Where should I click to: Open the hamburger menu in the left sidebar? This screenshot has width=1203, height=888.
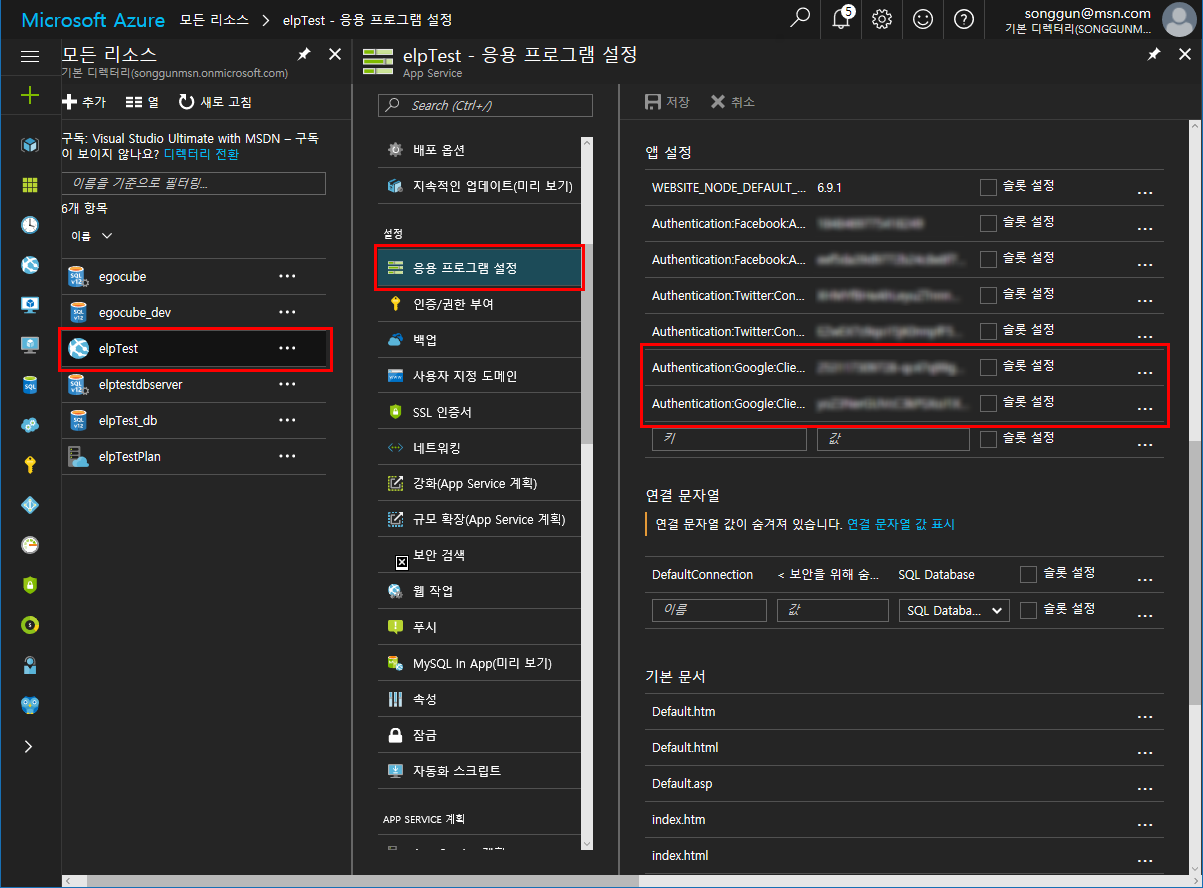tap(30, 57)
